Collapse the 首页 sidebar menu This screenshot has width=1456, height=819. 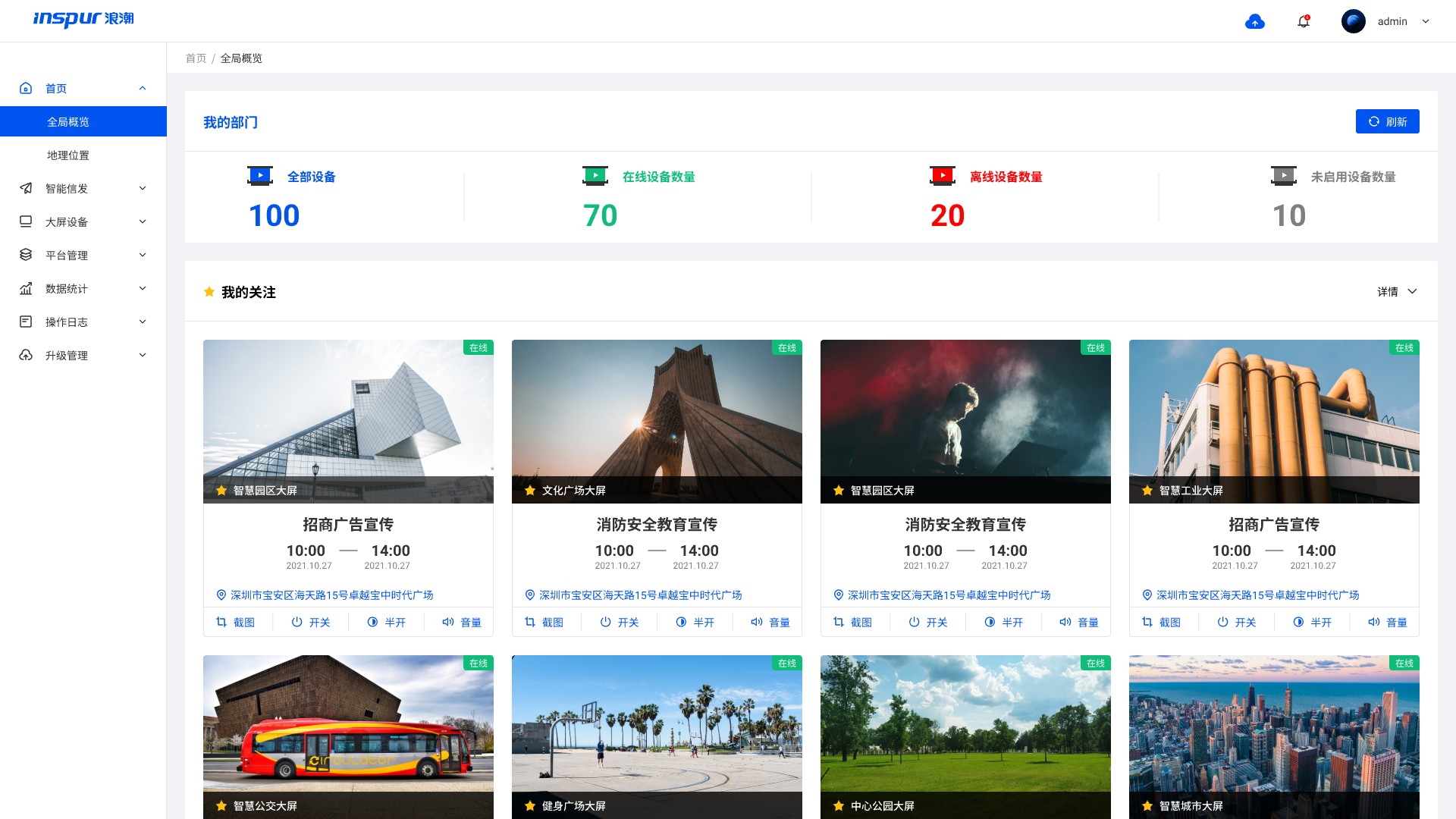click(x=143, y=88)
